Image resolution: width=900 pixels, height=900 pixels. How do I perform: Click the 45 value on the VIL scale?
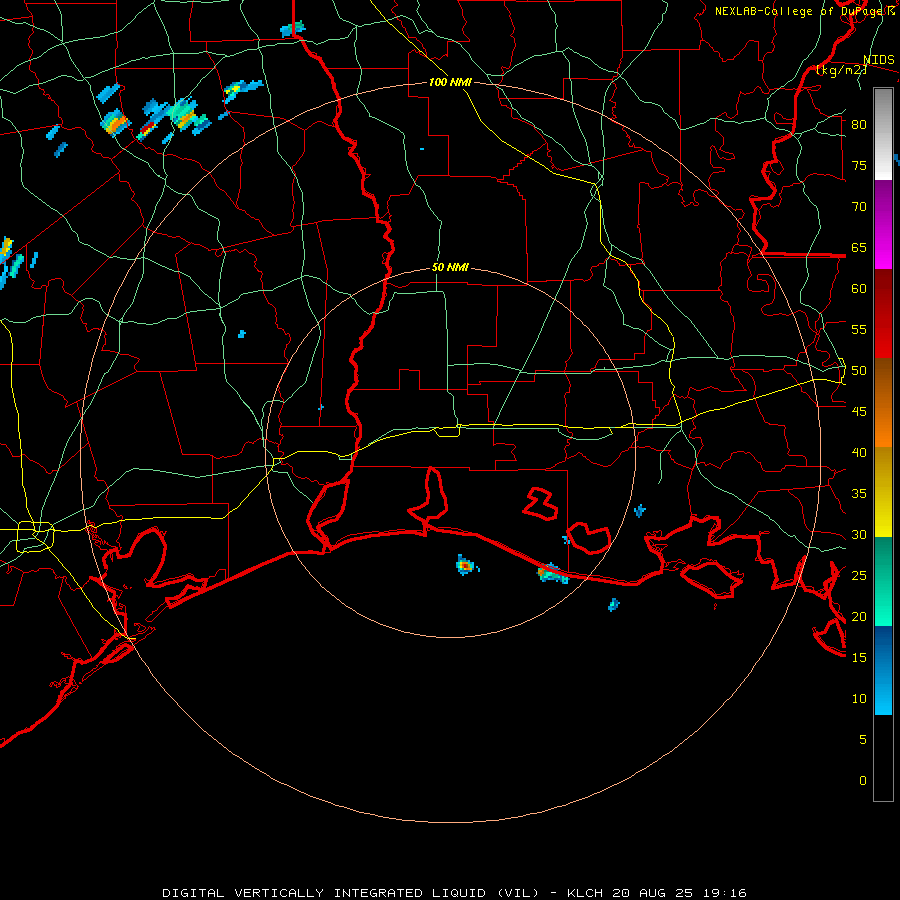(x=859, y=412)
